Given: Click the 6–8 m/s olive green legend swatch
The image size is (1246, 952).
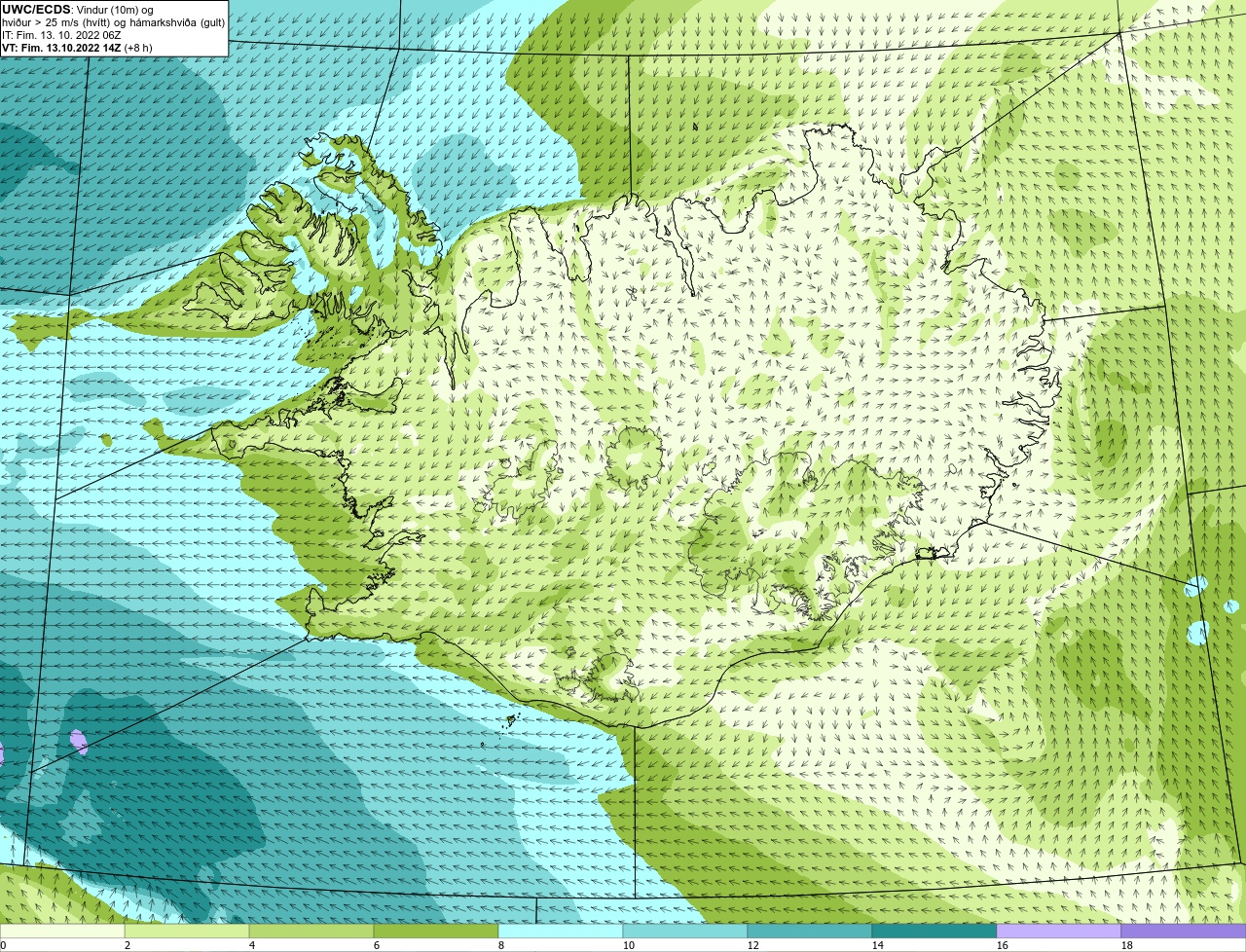Looking at the screenshot, I should pyautogui.click(x=436, y=932).
